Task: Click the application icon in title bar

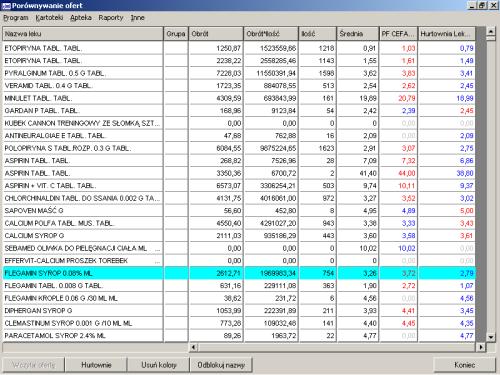Action: pyautogui.click(x=6, y=6)
